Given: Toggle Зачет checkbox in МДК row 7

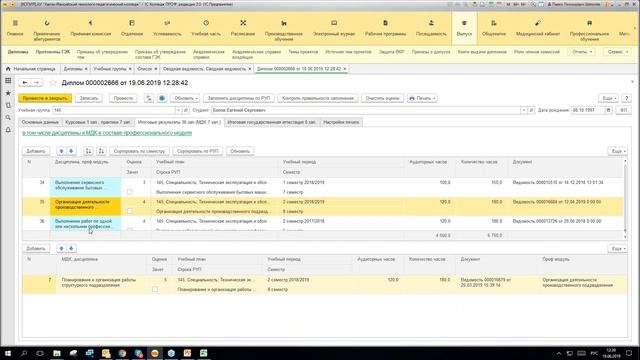Looking at the screenshot, I should 155,289.
